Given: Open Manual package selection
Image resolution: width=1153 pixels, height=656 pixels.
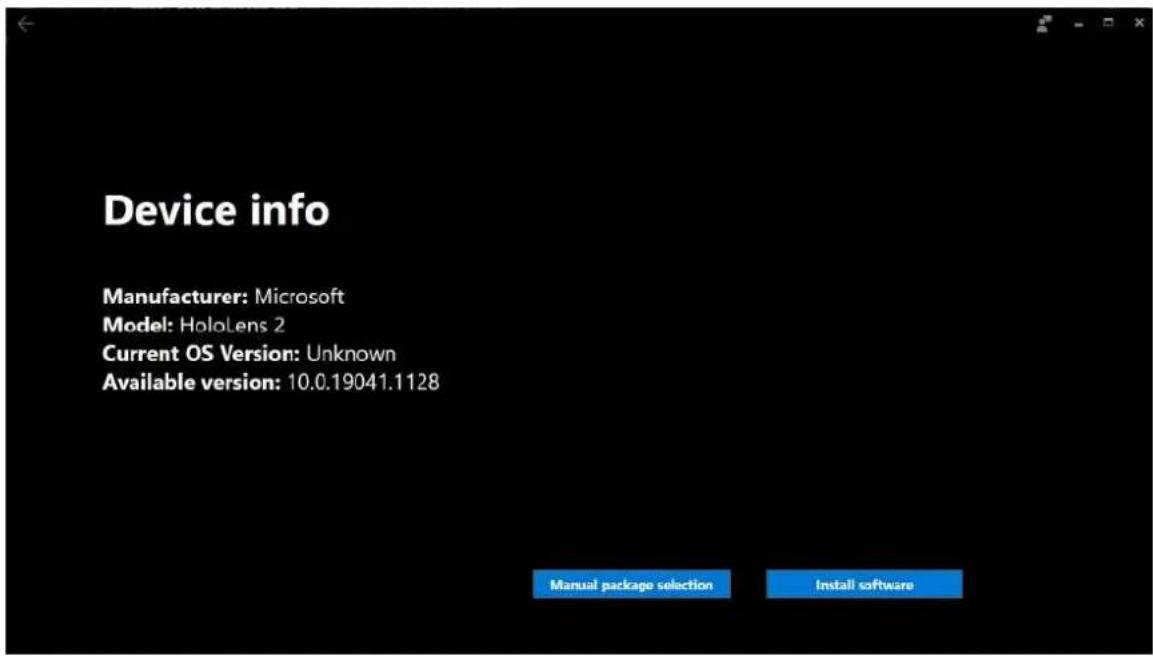Looking at the screenshot, I should 632,585.
